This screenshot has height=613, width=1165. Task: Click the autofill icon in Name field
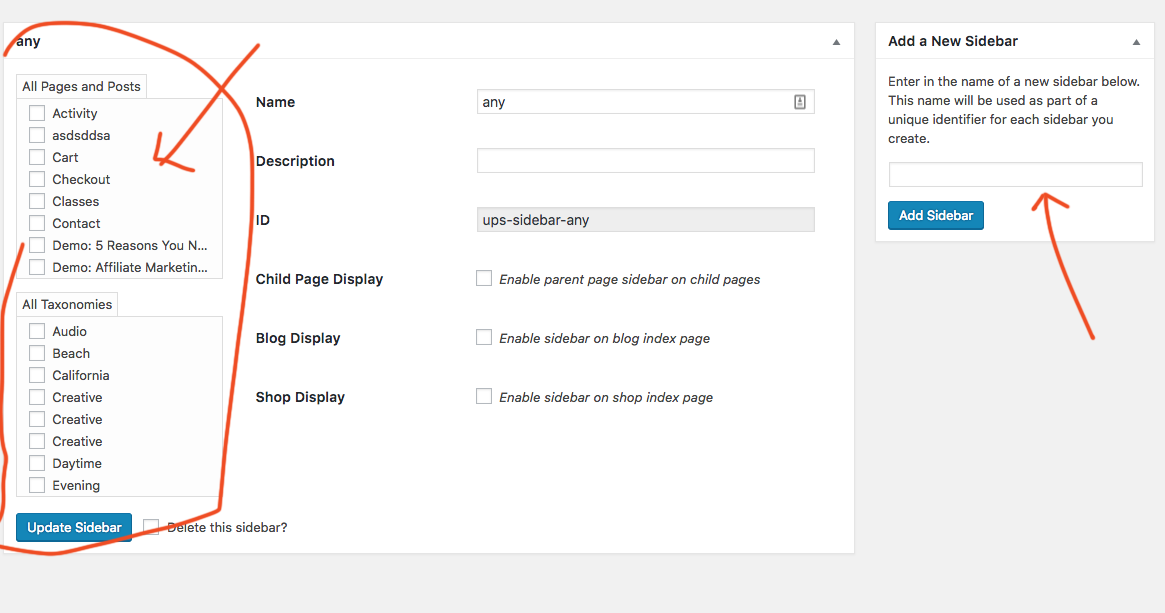click(800, 102)
